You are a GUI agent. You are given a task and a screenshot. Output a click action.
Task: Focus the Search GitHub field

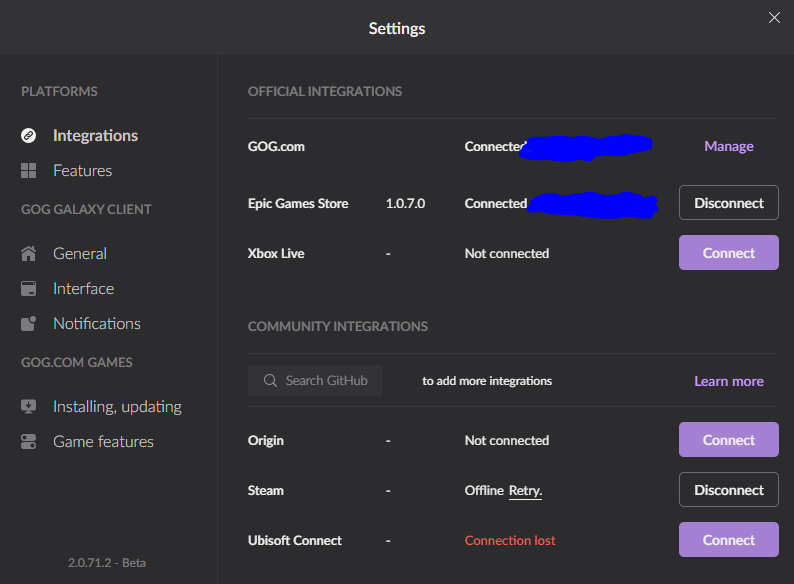point(315,380)
